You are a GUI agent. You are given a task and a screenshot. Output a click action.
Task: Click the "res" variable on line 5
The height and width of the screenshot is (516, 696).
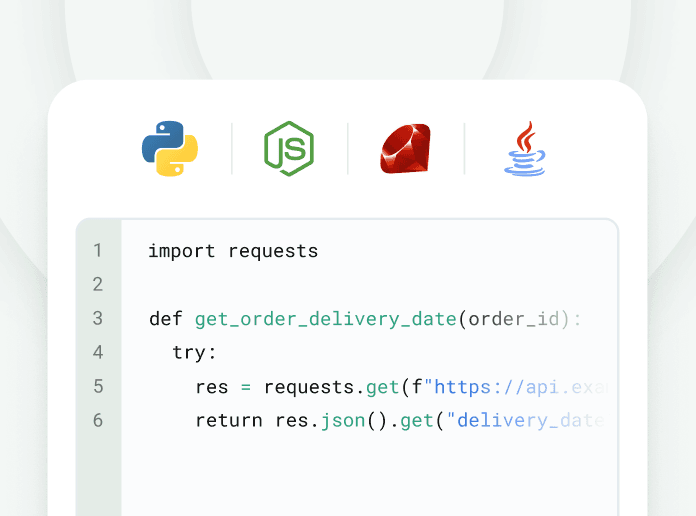tap(211, 387)
